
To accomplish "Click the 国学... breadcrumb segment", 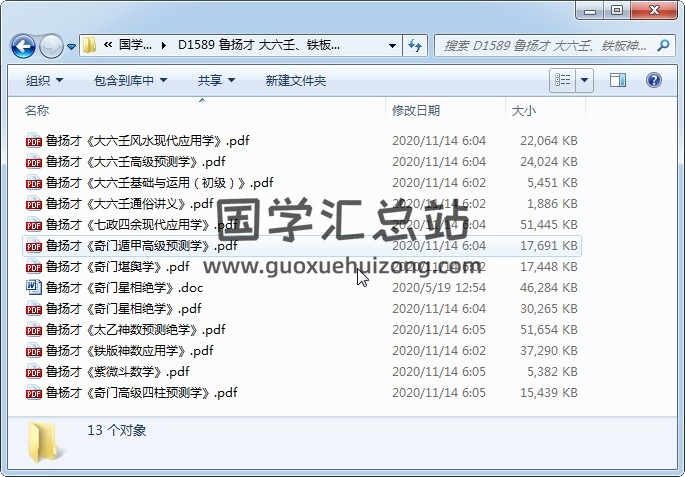I will click(135, 45).
